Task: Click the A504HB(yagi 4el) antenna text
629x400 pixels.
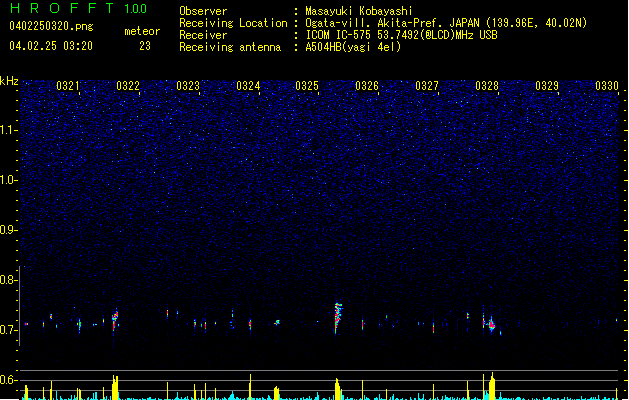Action: click(353, 47)
